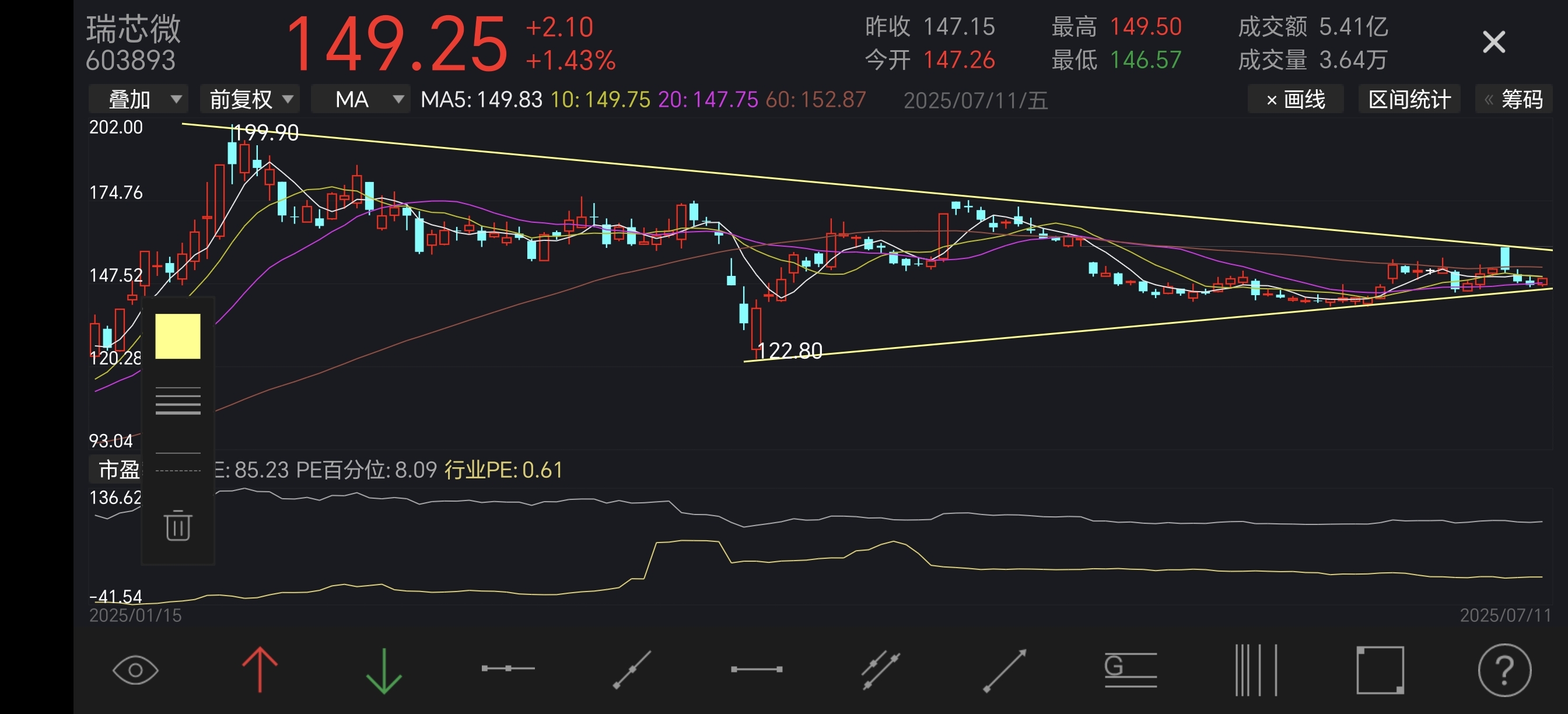Expand the 筹码 chip distribution panel
The height and width of the screenshot is (714, 1568).
point(1514,99)
